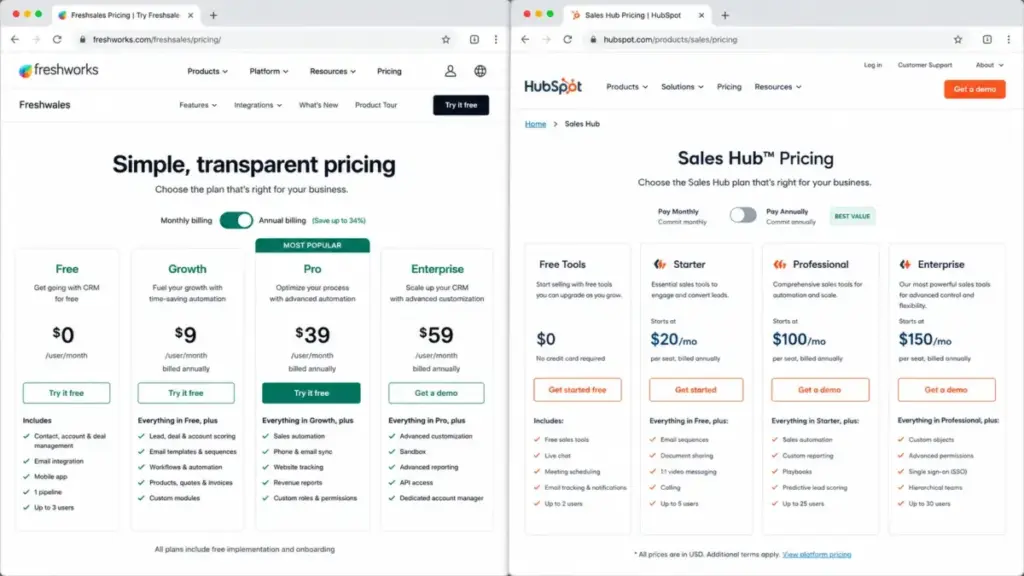
Task: Click back arrow in Freshsales browser window
Action: point(15,39)
